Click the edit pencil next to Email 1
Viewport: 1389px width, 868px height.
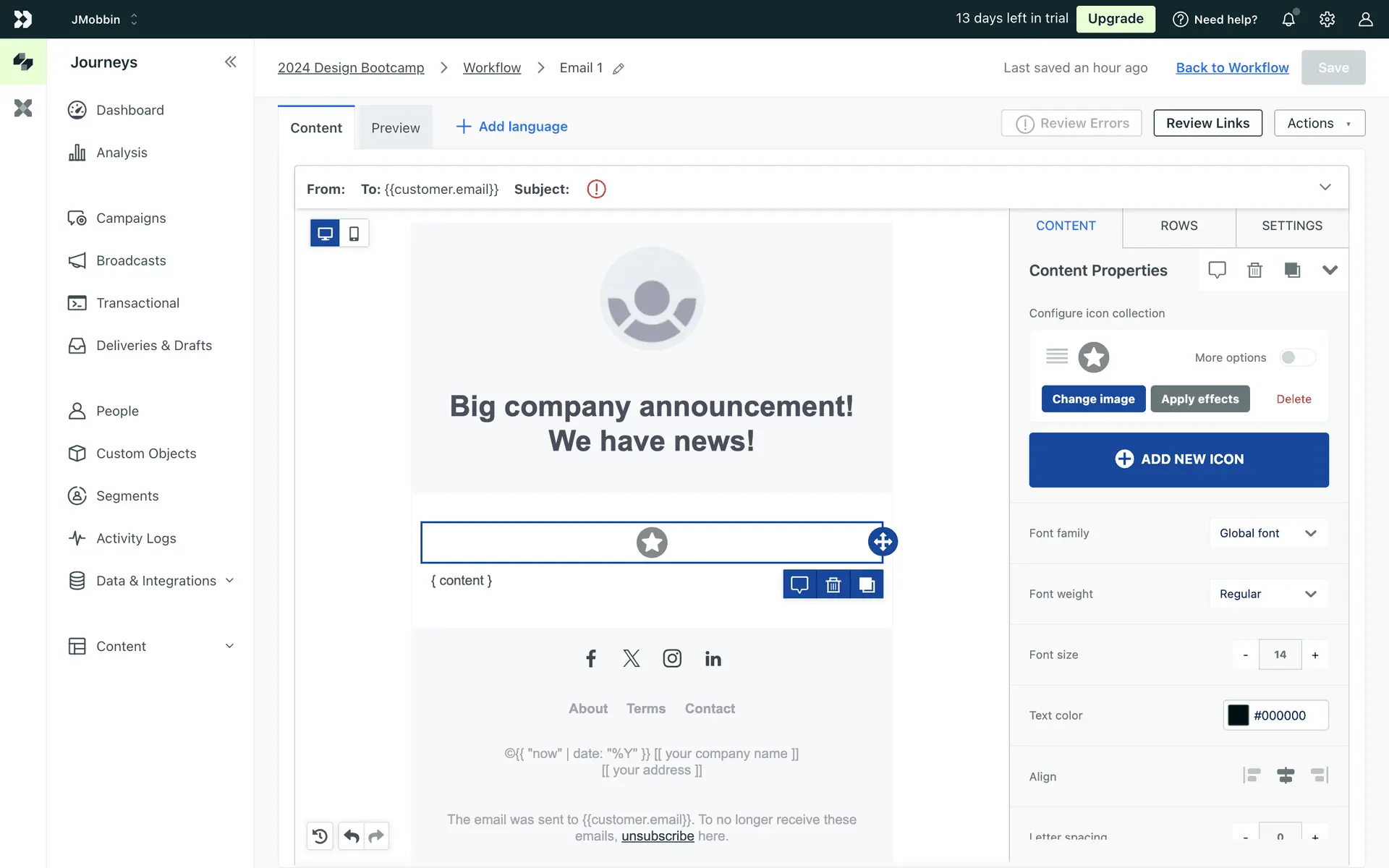[619, 69]
